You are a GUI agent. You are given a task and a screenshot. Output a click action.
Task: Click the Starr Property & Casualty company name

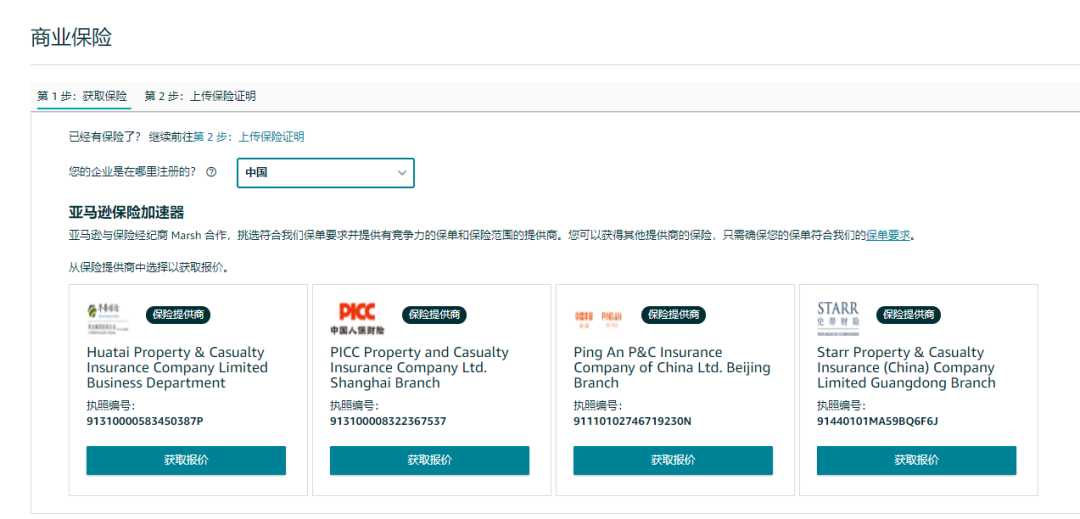click(x=906, y=368)
